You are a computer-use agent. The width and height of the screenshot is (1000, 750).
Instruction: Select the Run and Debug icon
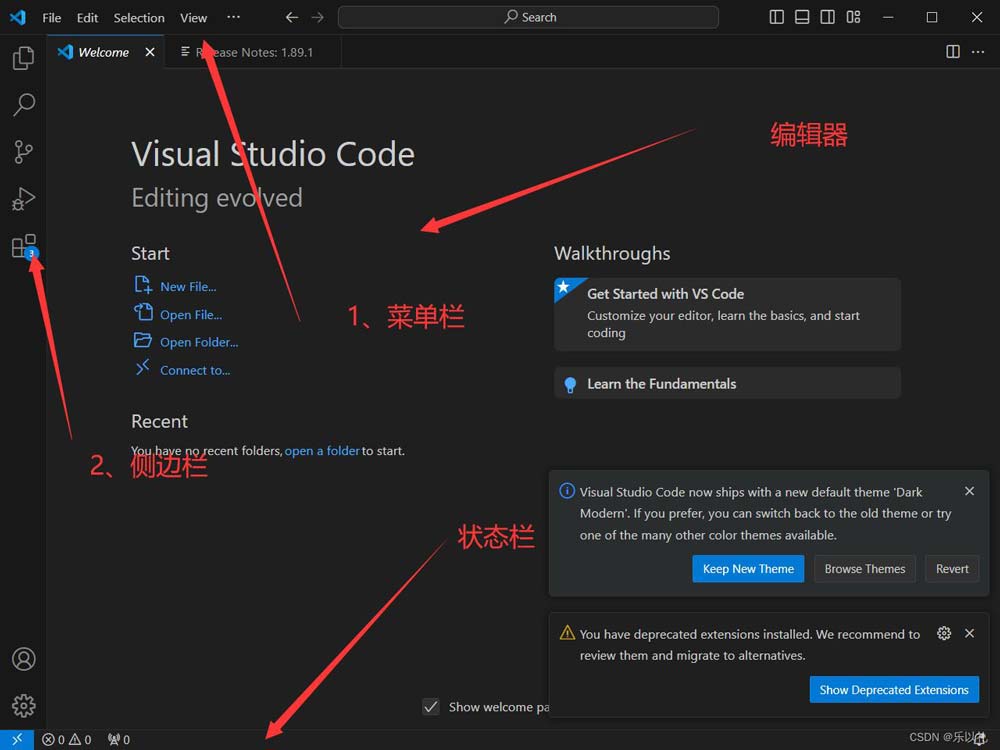pos(22,198)
